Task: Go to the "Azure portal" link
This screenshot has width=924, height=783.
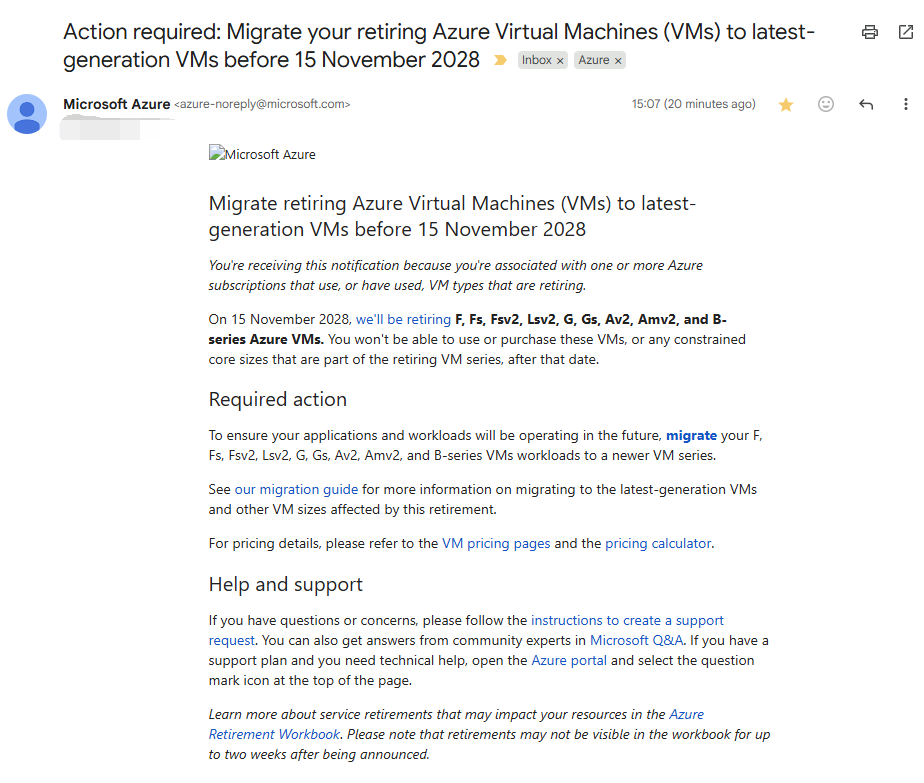Action: tap(569, 660)
